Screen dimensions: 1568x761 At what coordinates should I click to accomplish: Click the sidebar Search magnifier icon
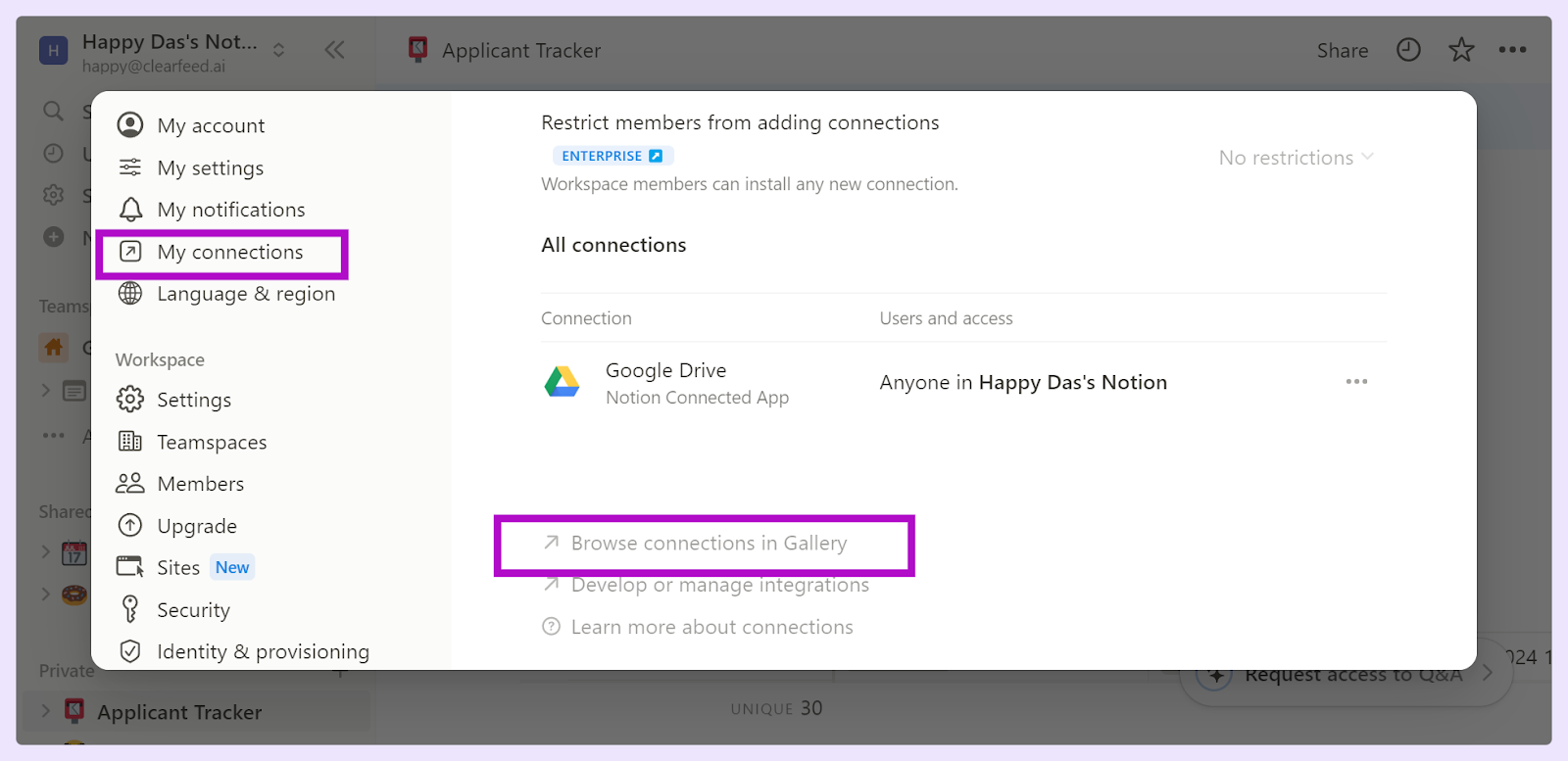pyautogui.click(x=54, y=111)
